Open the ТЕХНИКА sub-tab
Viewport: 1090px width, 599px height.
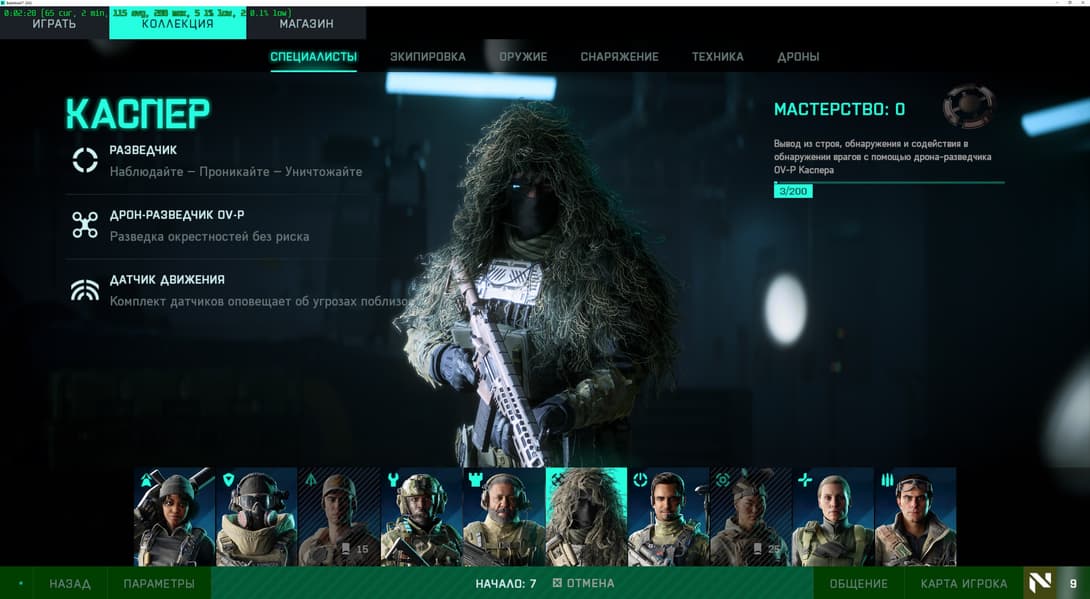pyautogui.click(x=717, y=57)
